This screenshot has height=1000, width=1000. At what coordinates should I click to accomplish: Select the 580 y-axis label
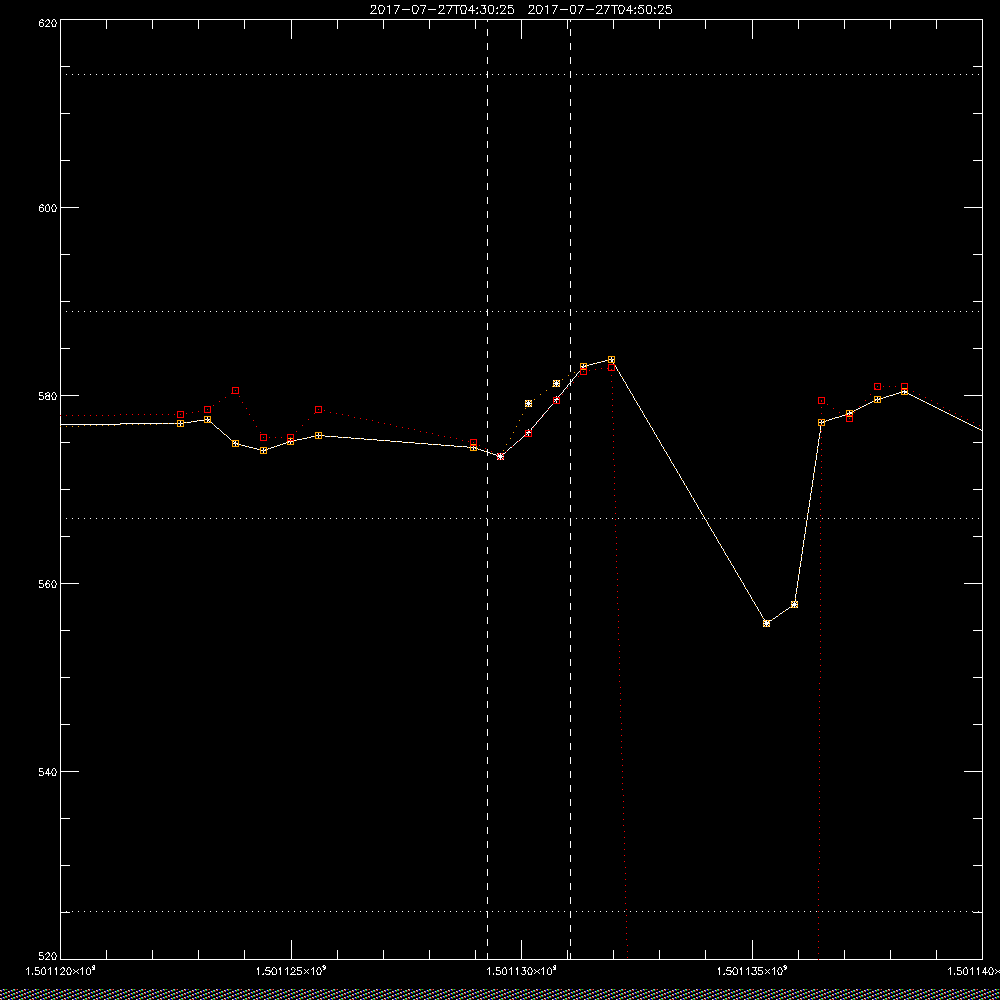point(48,395)
